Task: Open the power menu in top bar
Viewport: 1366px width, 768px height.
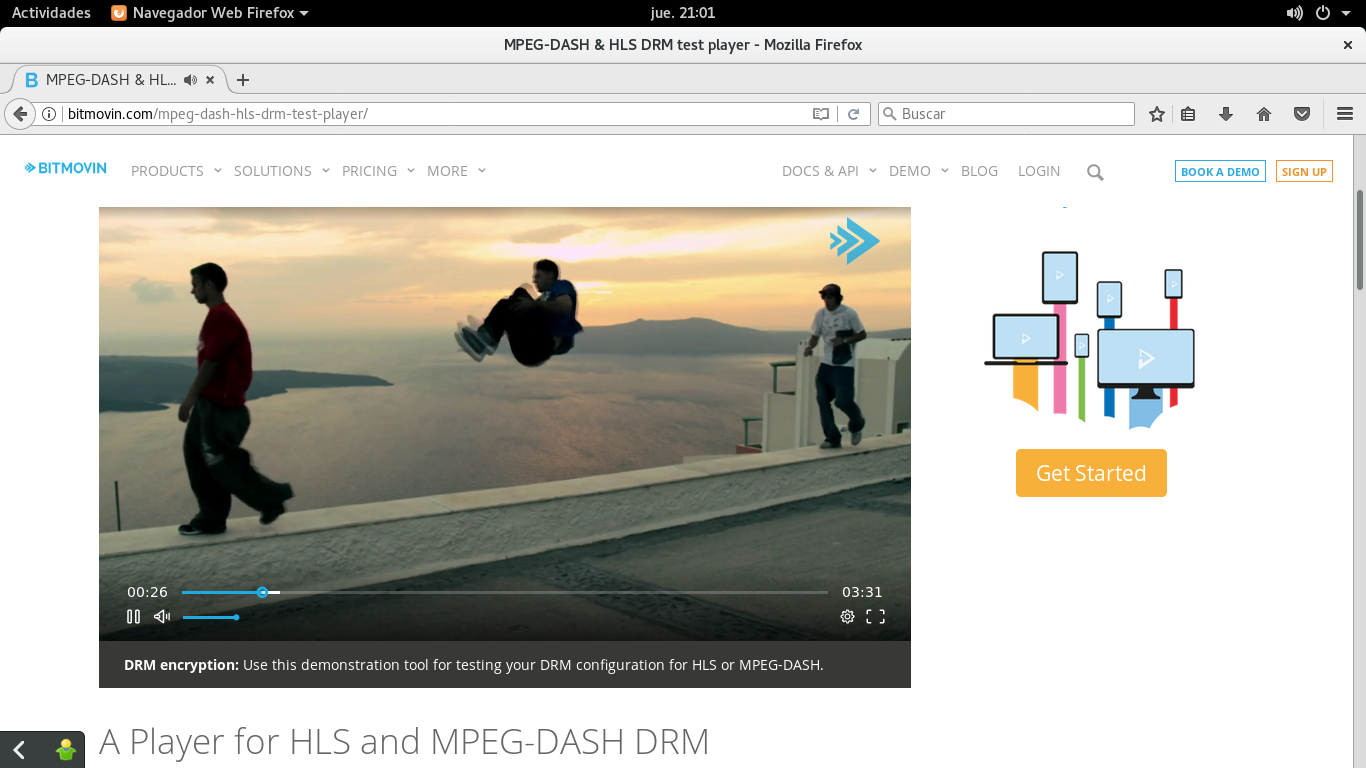Action: pyautogui.click(x=1323, y=13)
